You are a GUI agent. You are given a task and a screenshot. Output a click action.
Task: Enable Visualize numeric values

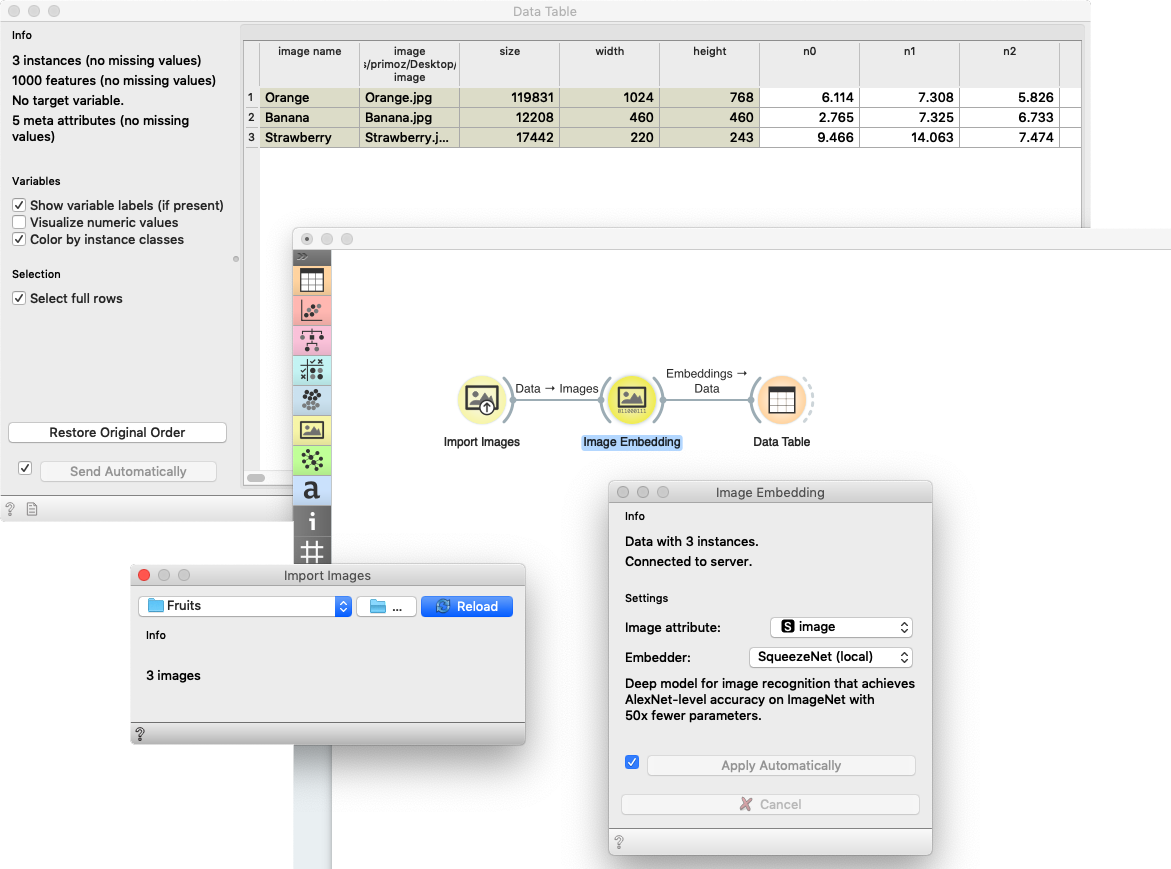tap(17, 222)
